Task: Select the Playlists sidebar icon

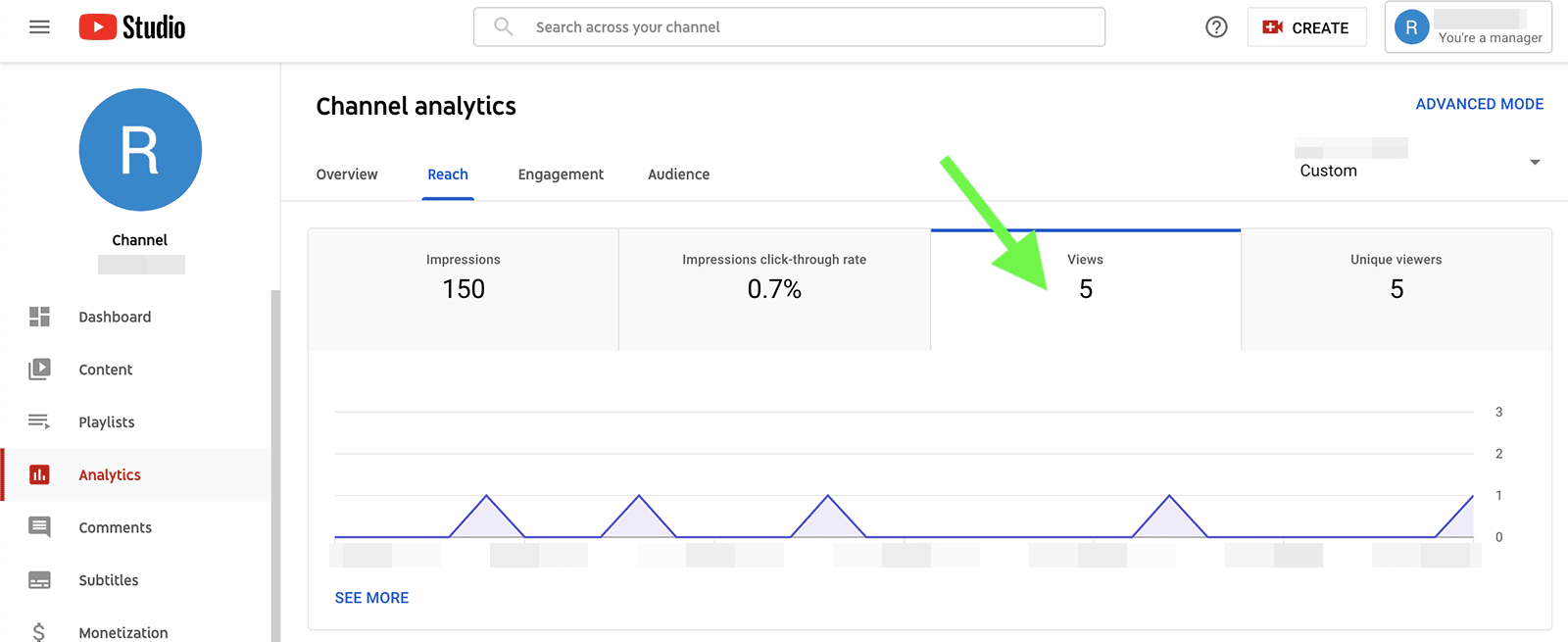Action: tap(39, 421)
